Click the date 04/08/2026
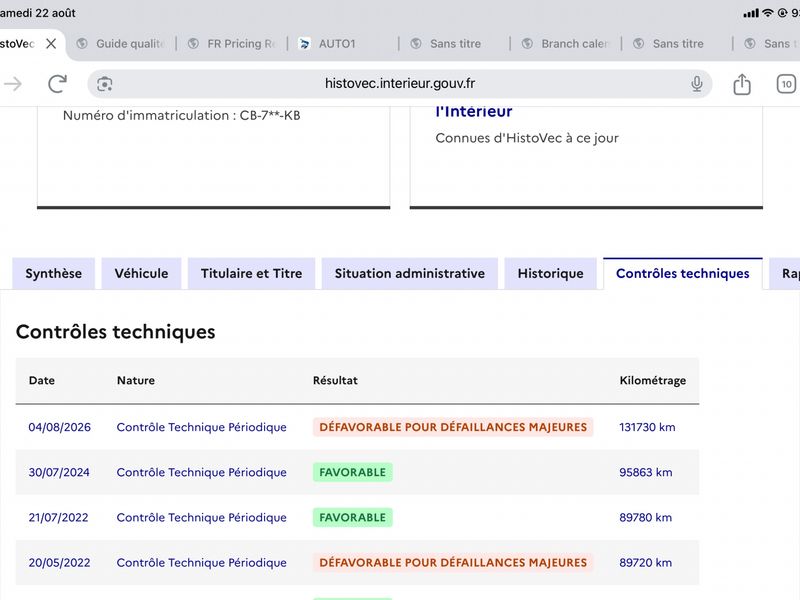Viewport: 800px width, 600px height. pyautogui.click(x=60, y=427)
